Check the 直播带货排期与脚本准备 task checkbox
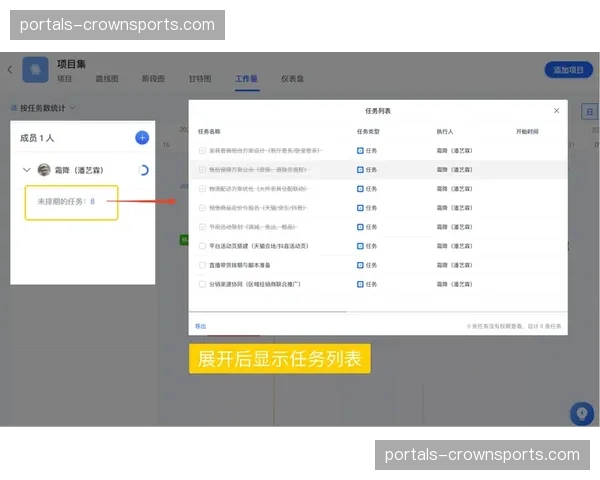Viewport: 600px width, 480px height. [x=202, y=265]
